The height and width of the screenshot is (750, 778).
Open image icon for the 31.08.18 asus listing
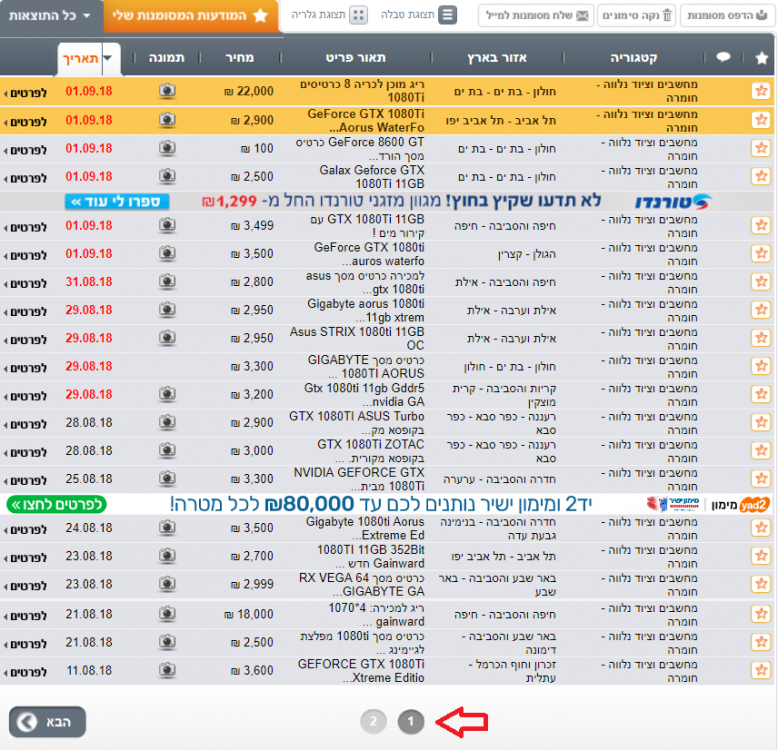pyautogui.click(x=167, y=281)
